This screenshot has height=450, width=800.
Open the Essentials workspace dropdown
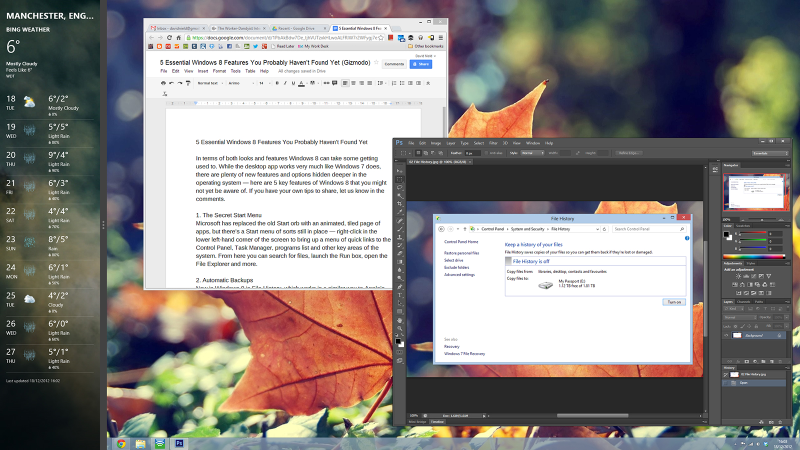770,153
